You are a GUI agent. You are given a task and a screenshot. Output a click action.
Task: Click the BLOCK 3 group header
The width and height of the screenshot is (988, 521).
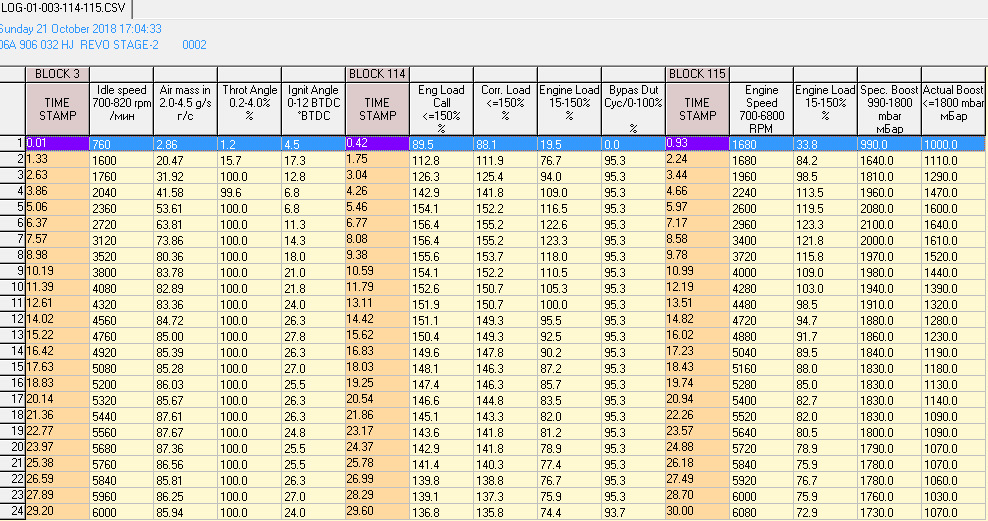(x=57, y=74)
